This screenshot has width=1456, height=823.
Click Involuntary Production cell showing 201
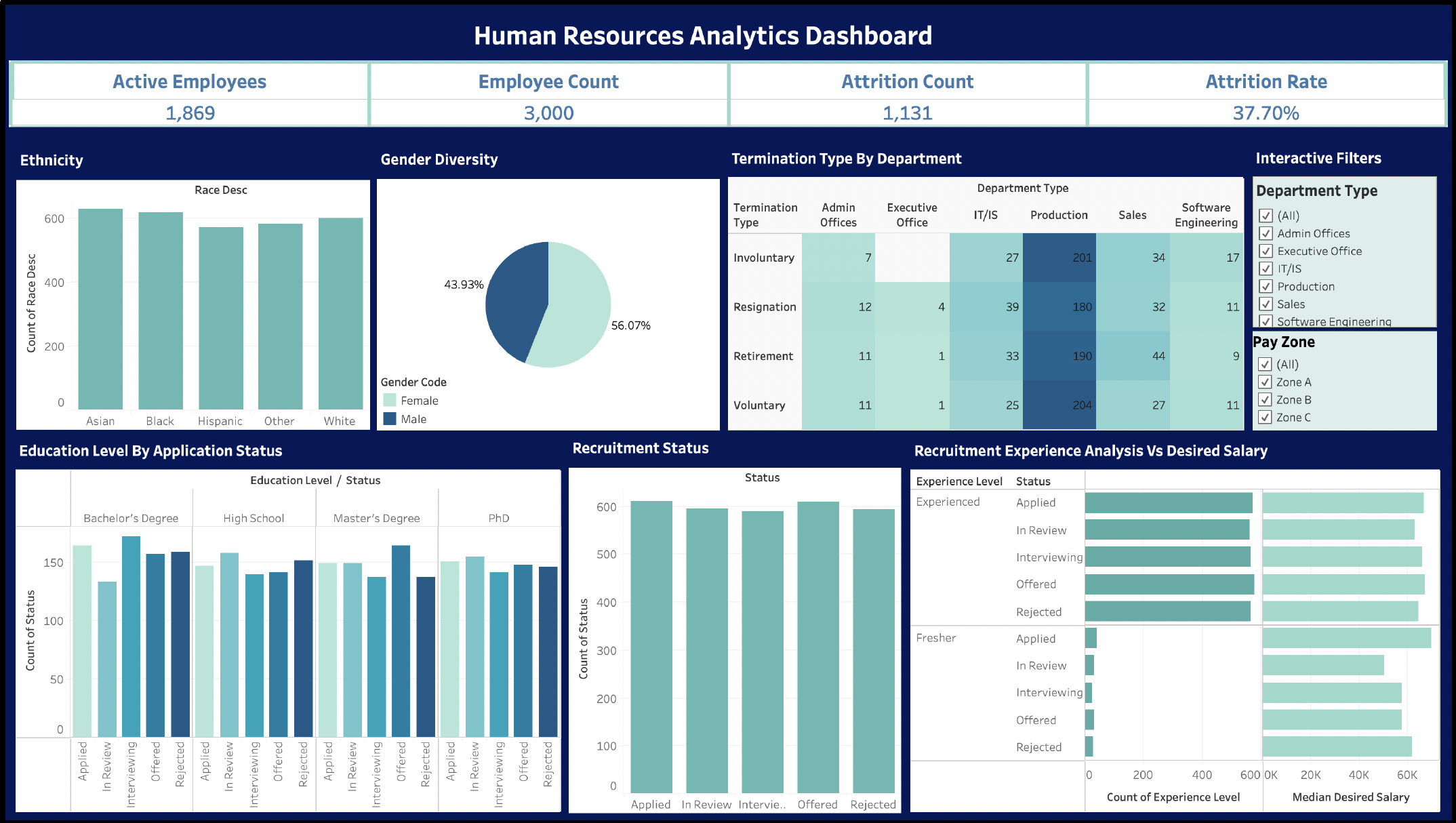1059,258
